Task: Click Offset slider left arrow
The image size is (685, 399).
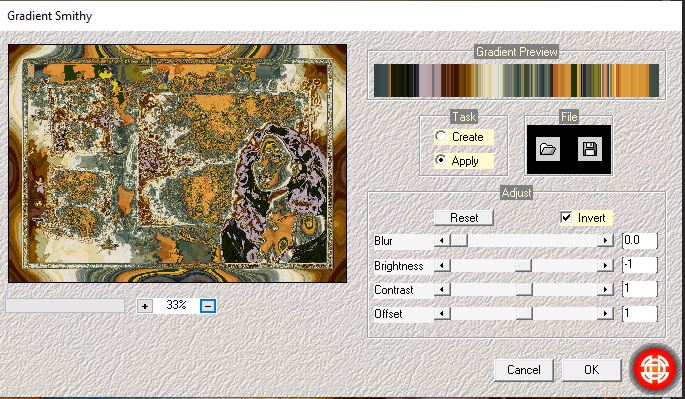Action: coord(442,313)
